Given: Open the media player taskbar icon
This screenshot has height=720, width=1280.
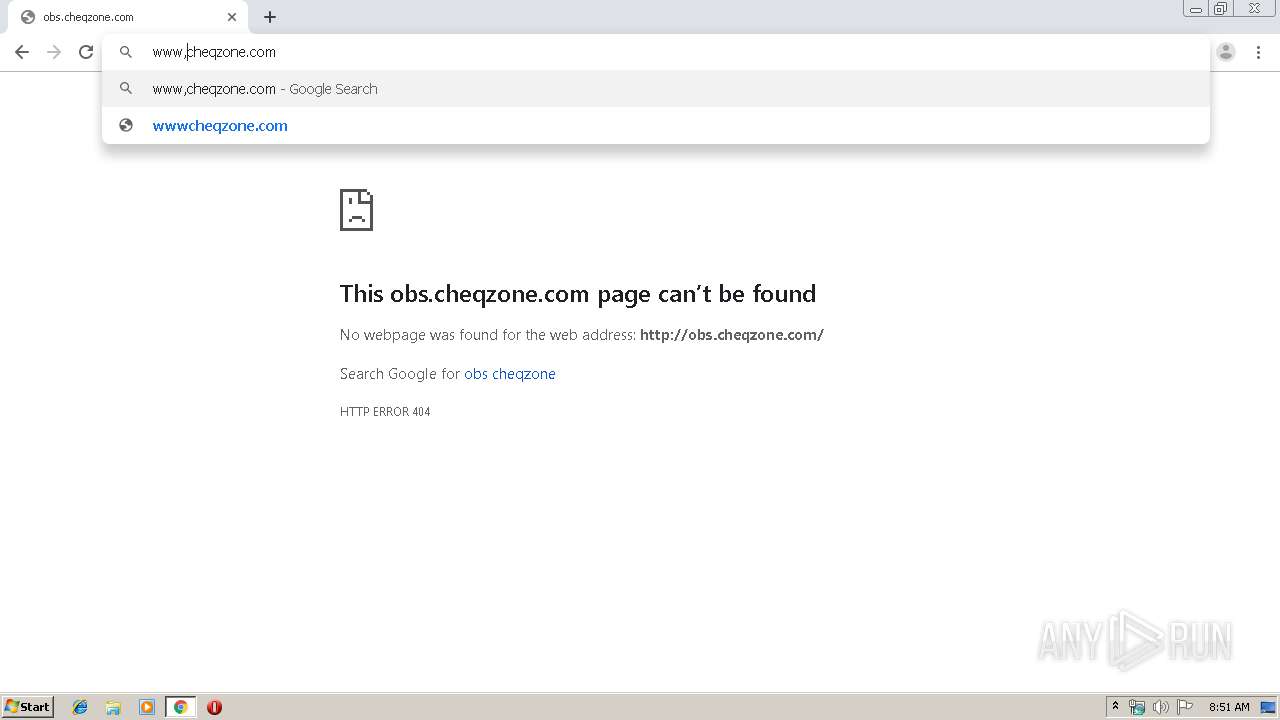Looking at the screenshot, I should (x=147, y=707).
